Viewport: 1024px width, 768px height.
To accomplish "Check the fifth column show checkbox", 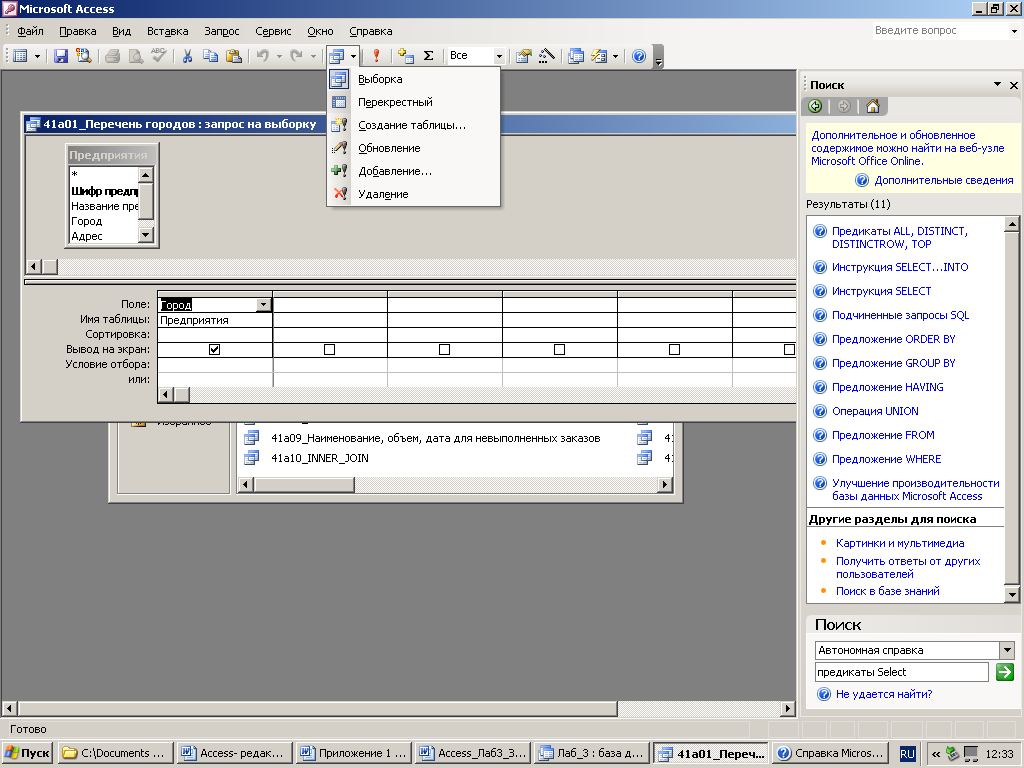I will pos(674,349).
